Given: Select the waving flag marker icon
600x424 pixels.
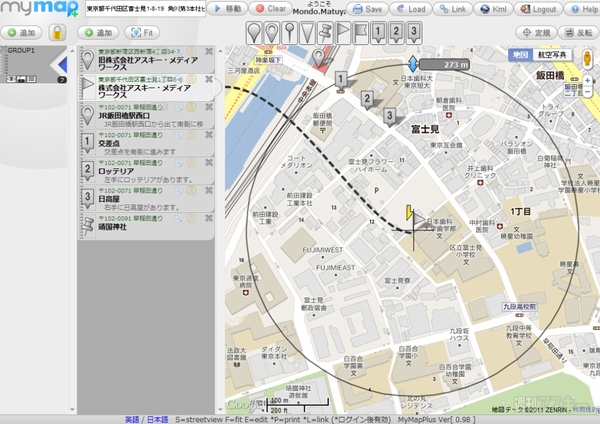Looking at the screenshot, I should tap(360, 33).
